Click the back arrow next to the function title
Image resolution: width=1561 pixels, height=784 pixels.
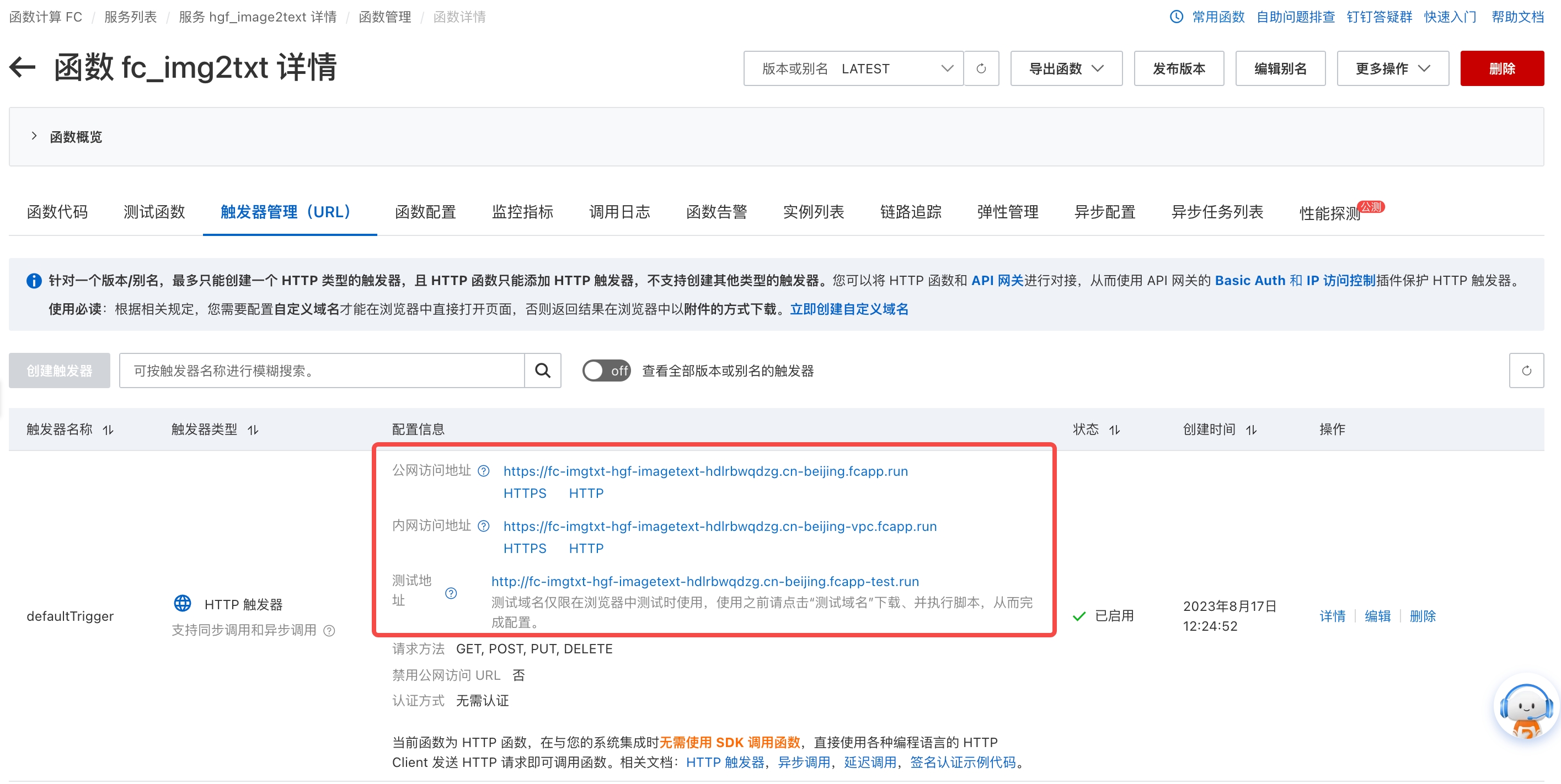click(23, 67)
